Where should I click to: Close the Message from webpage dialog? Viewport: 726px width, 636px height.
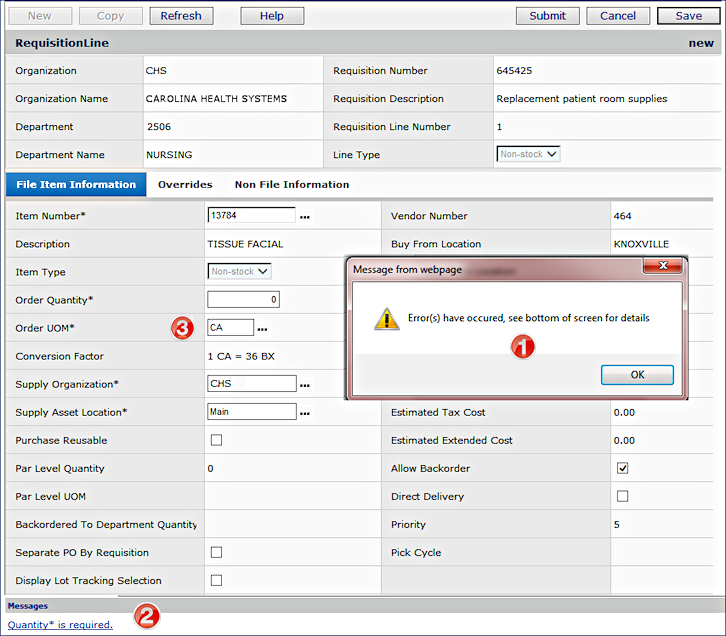(x=664, y=268)
